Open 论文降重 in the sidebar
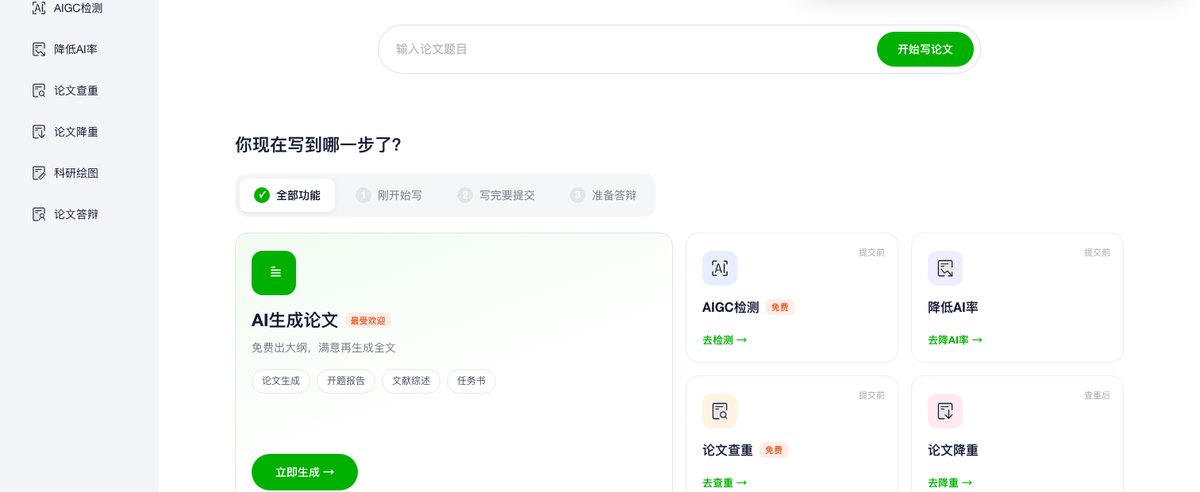Screen dimensions: 1200x492 pyautogui.click(x=78, y=131)
